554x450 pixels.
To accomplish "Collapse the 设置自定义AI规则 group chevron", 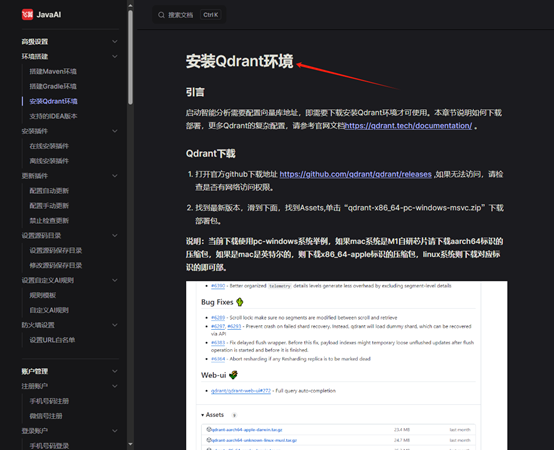I will (115, 280).
